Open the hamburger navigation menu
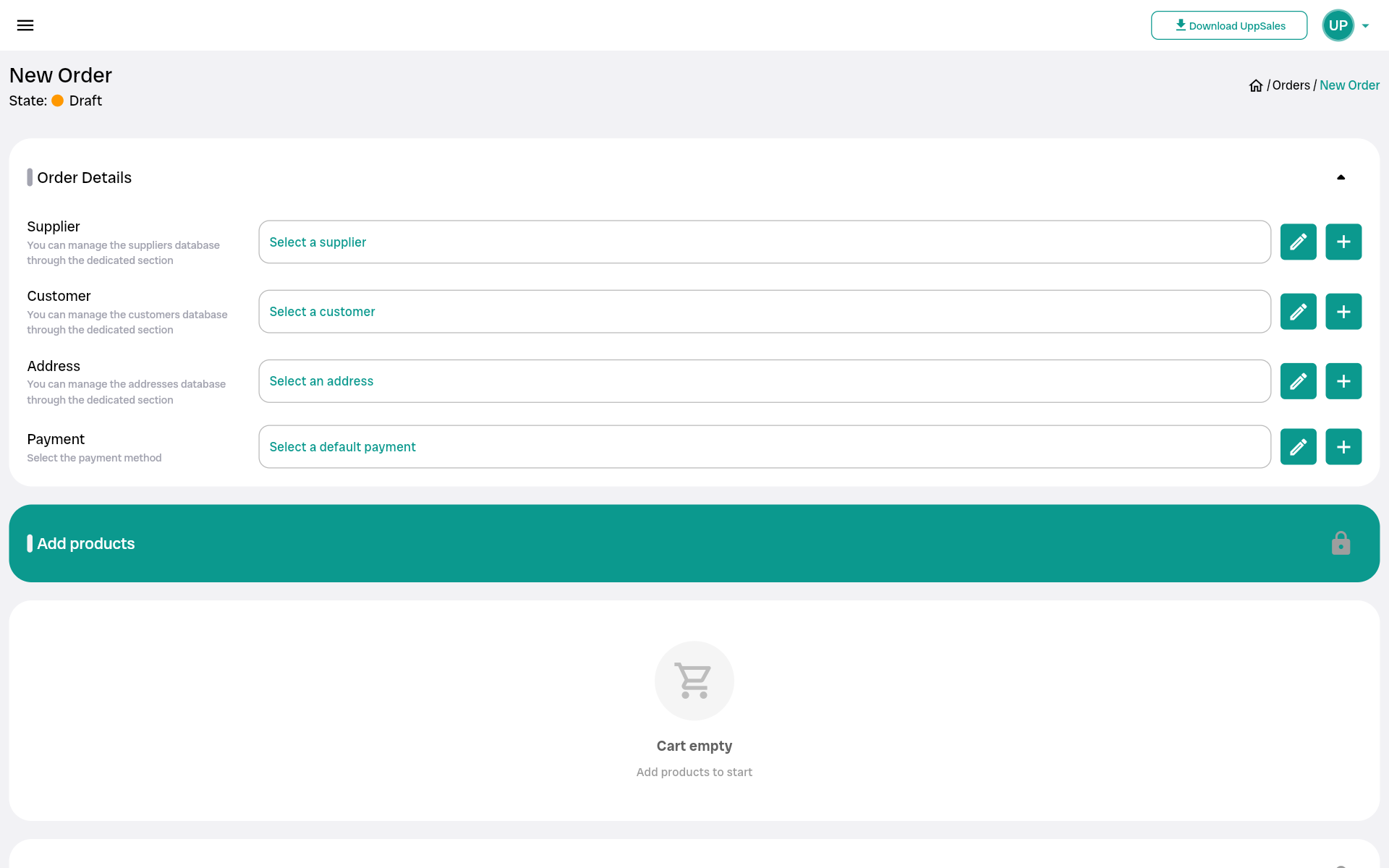The width and height of the screenshot is (1389, 868). [x=25, y=25]
